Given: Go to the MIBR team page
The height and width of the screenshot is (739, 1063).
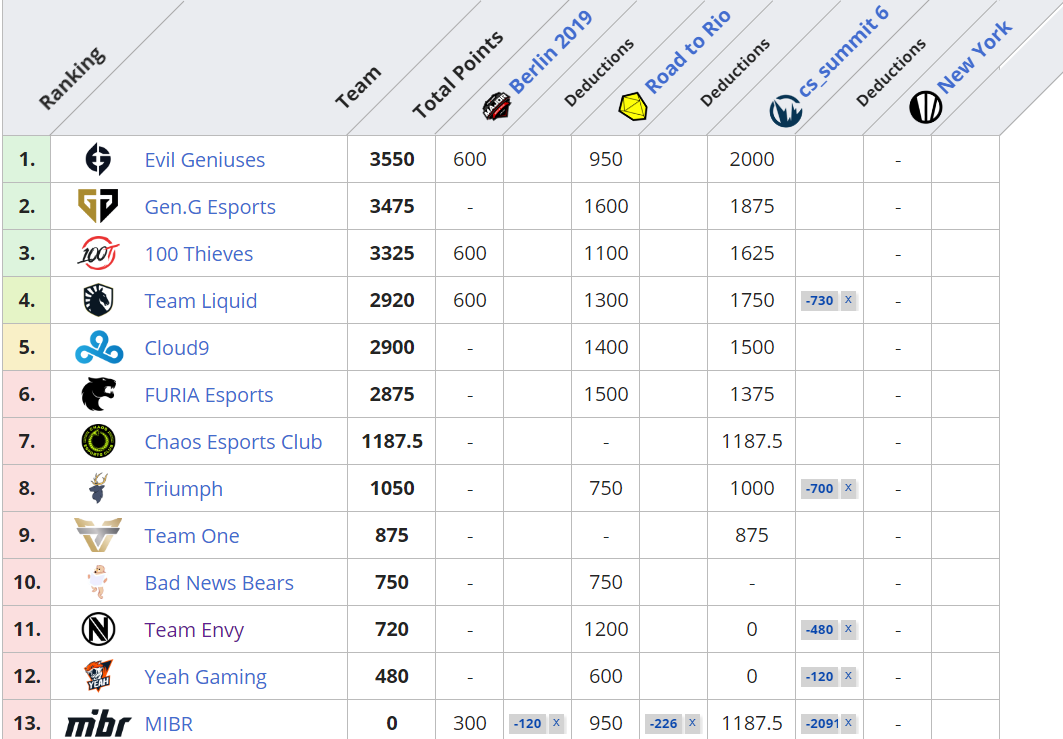Looking at the screenshot, I should click(169, 724).
